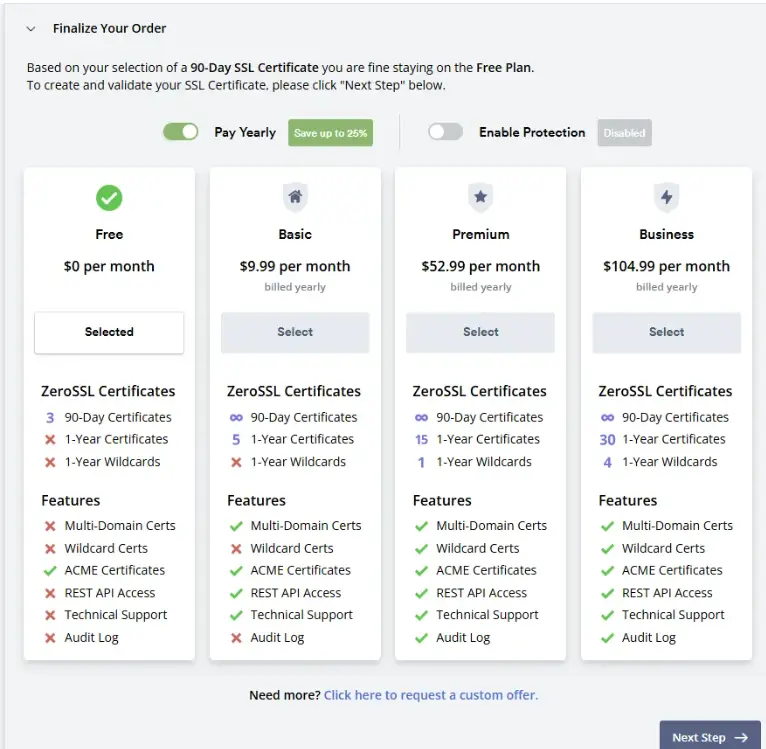Image resolution: width=766 pixels, height=749 pixels.
Task: Click the lightning shield icon on Business plan
Action: (x=666, y=197)
